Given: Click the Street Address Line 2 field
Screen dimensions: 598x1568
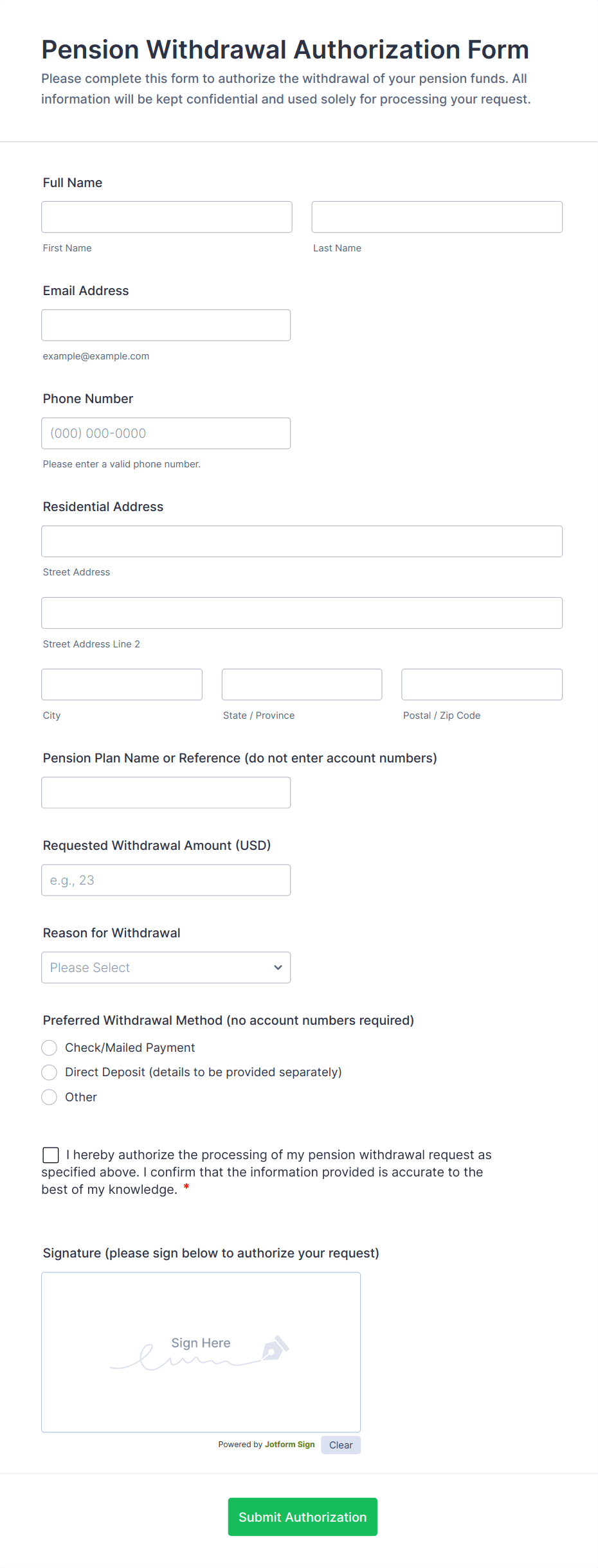Looking at the screenshot, I should (x=302, y=613).
